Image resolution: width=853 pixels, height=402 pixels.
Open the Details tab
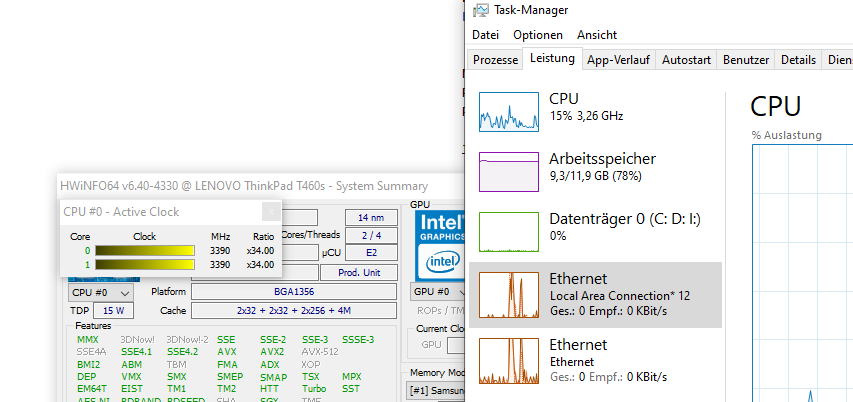coord(798,60)
